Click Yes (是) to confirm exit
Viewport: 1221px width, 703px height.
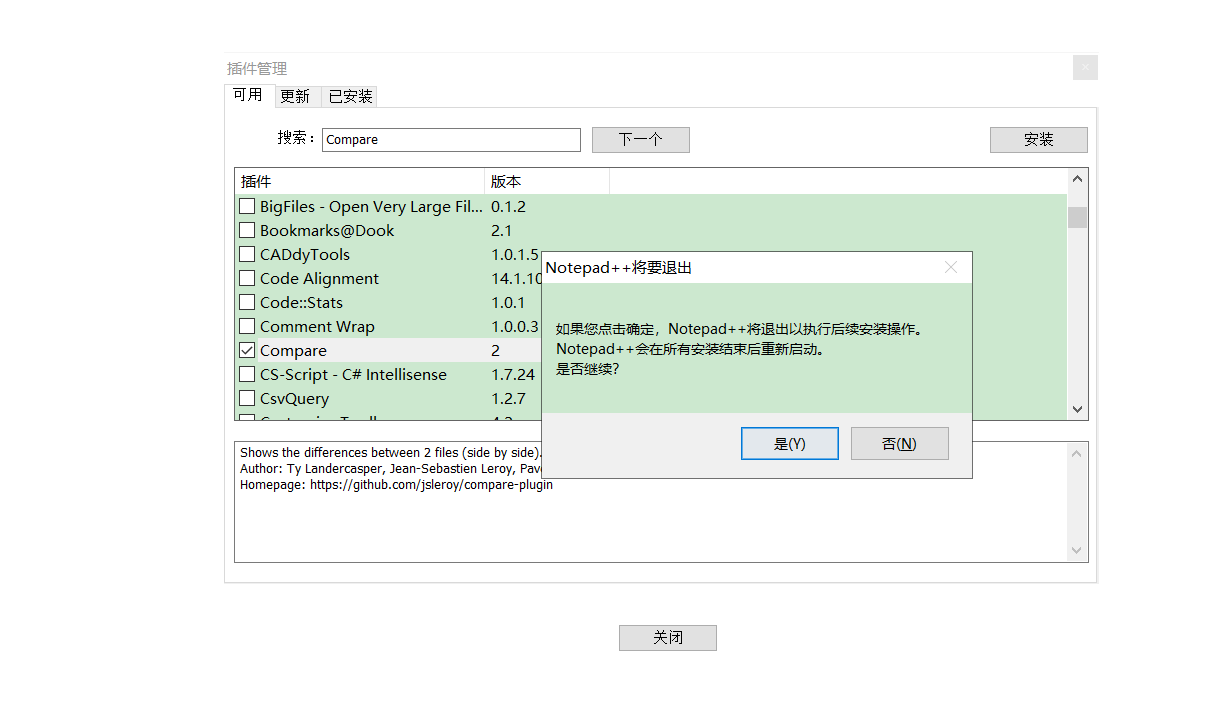pos(789,443)
